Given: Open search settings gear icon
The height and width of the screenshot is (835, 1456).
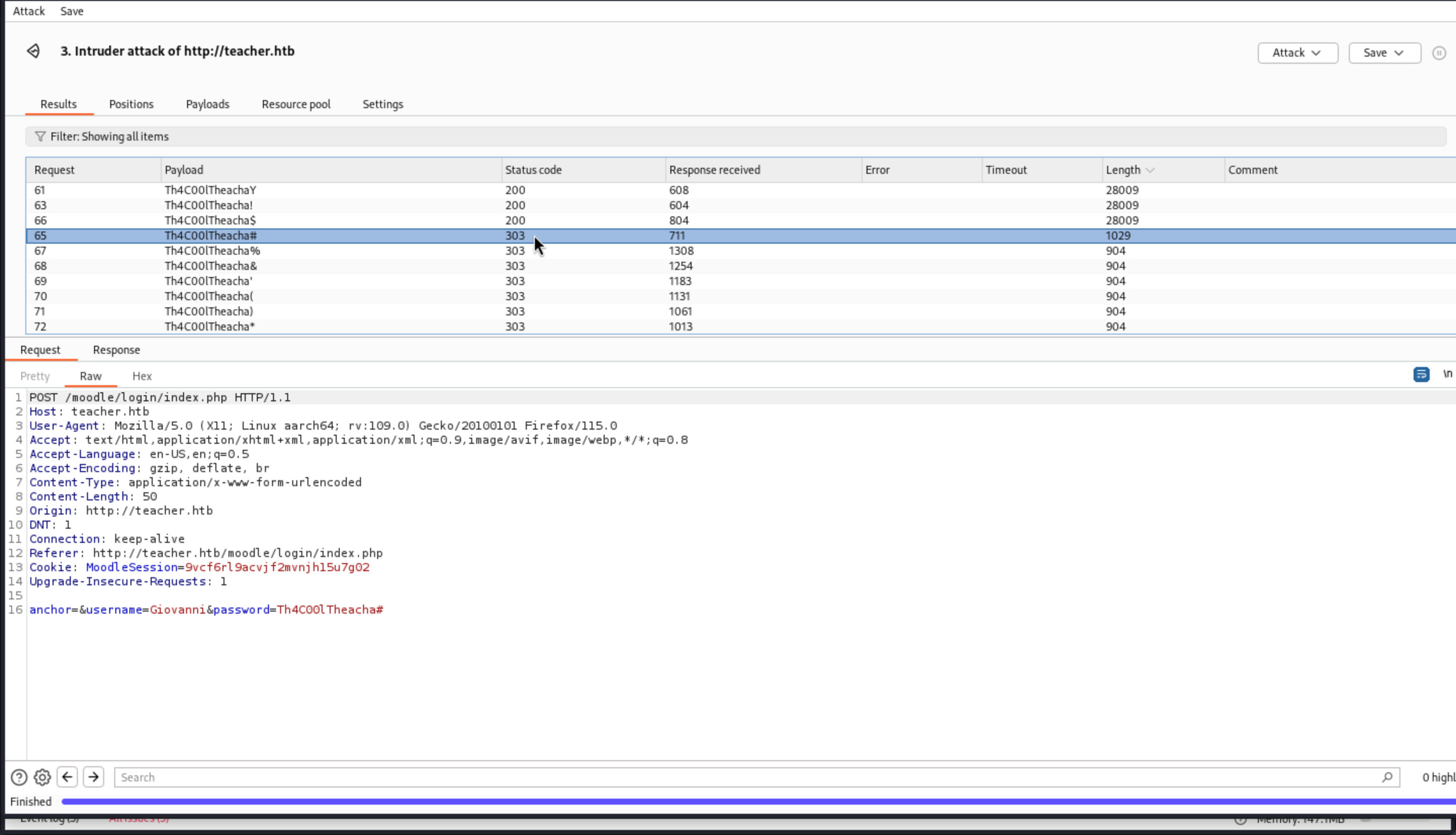Looking at the screenshot, I should pyautogui.click(x=42, y=777).
